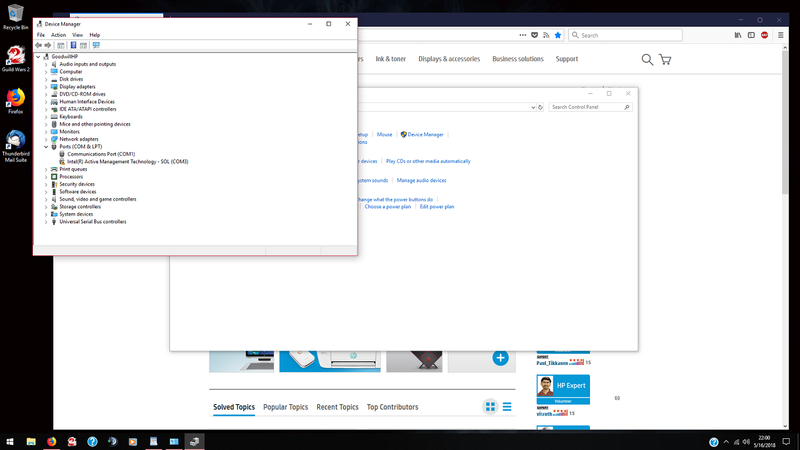
Task: Select Intel(R) Active Management Technology - SOL (COM3)
Action: (x=128, y=162)
